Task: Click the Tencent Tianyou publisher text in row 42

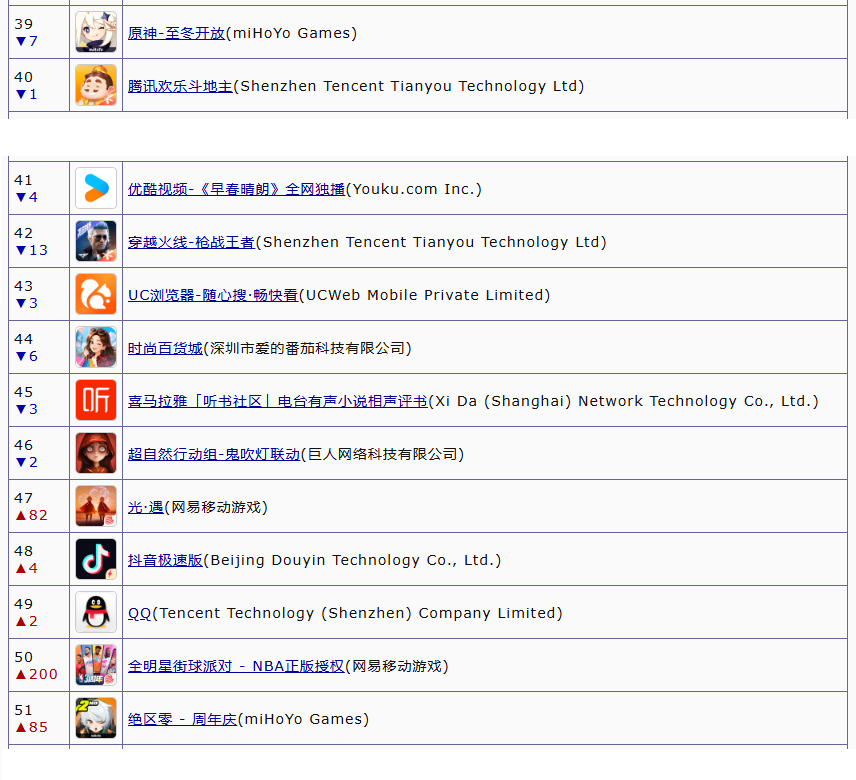Action: point(431,242)
